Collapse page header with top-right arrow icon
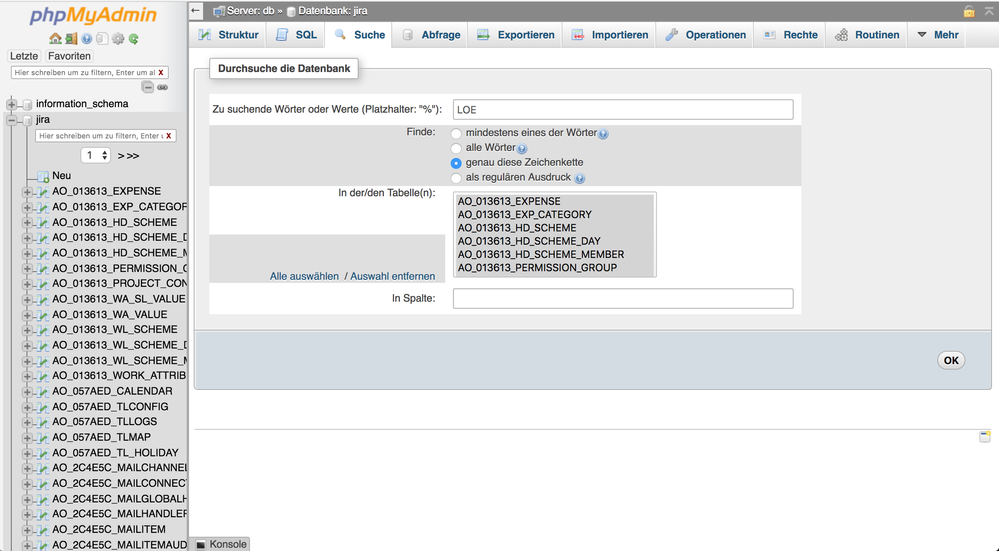This screenshot has height=551, width=999. [989, 11]
